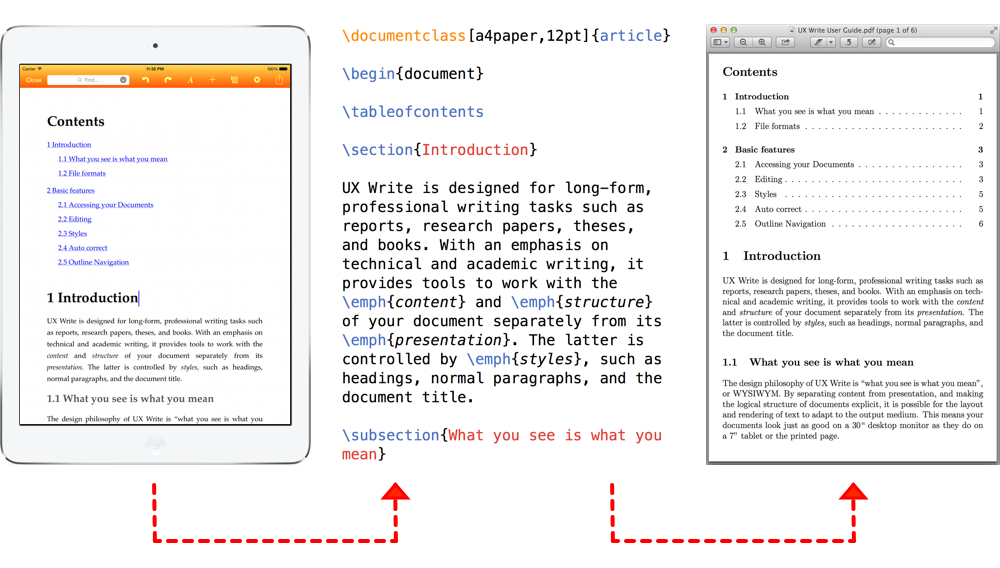Minimize Preview with the yellow button
This screenshot has width=1000, height=568.
[x=724, y=30]
